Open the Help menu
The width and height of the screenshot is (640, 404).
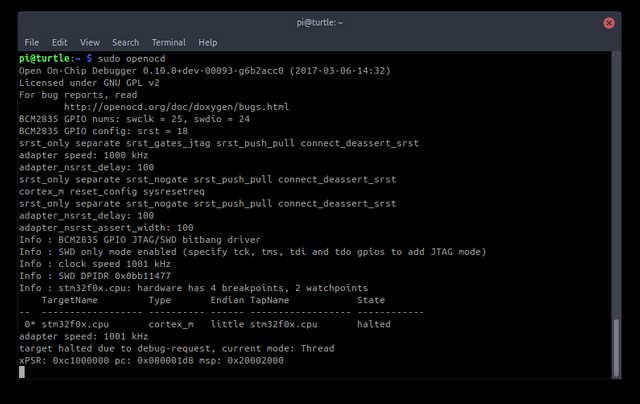click(208, 42)
